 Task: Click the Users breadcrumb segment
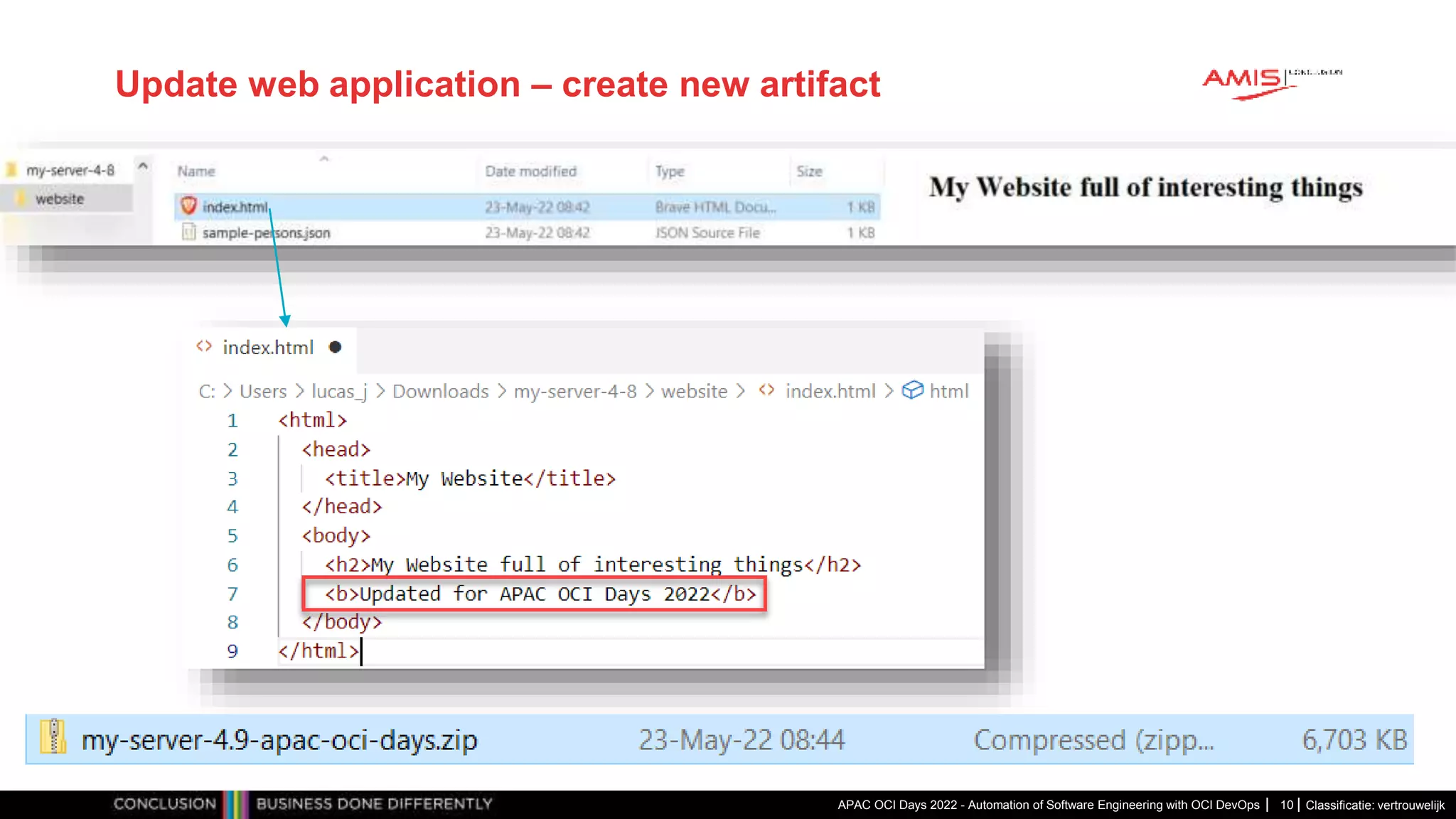tap(263, 391)
